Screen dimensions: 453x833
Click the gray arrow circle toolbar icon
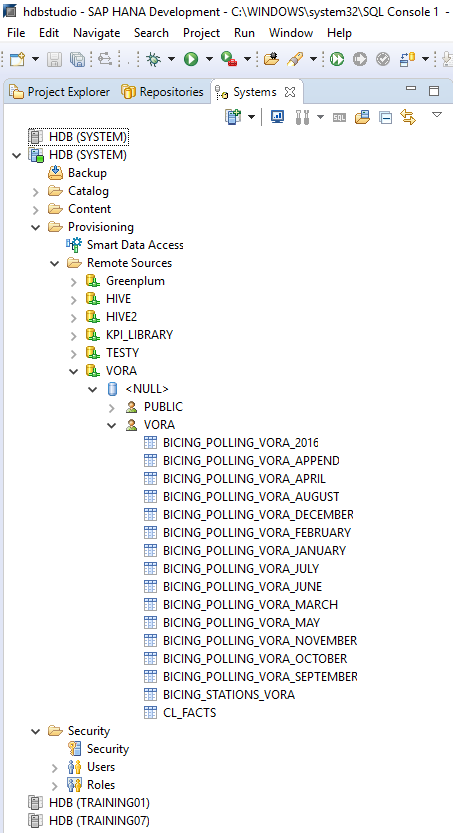pyautogui.click(x=360, y=59)
